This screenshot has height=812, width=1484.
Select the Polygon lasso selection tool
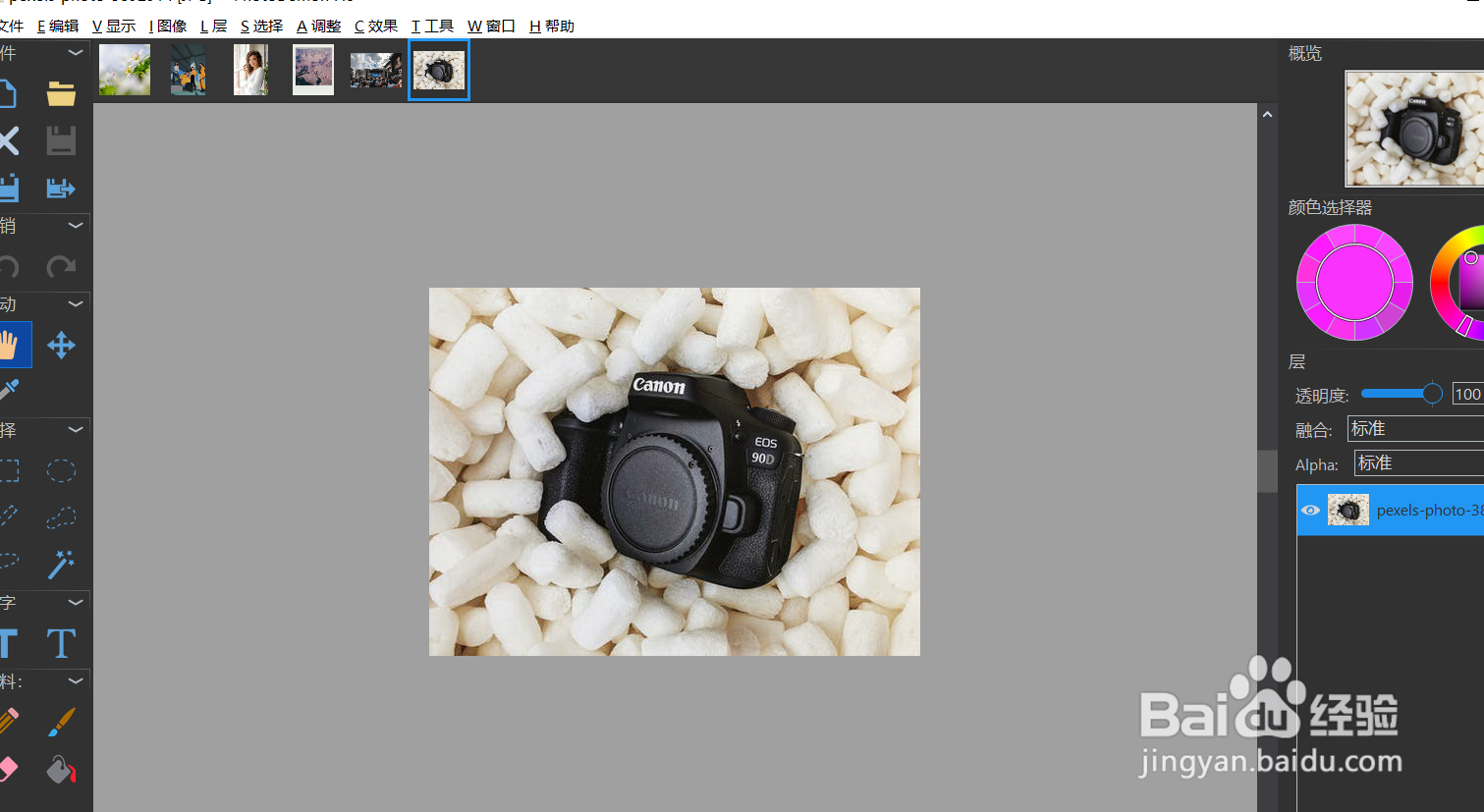click(61, 516)
